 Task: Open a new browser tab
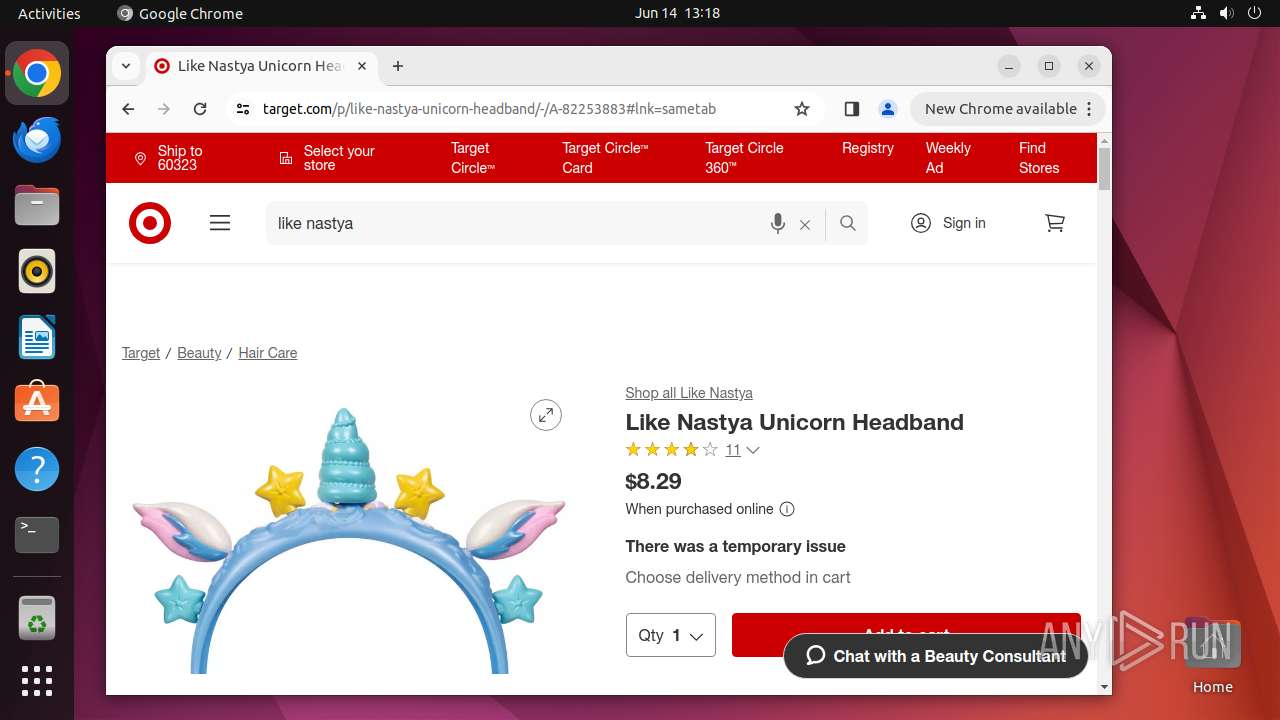[x=398, y=66]
